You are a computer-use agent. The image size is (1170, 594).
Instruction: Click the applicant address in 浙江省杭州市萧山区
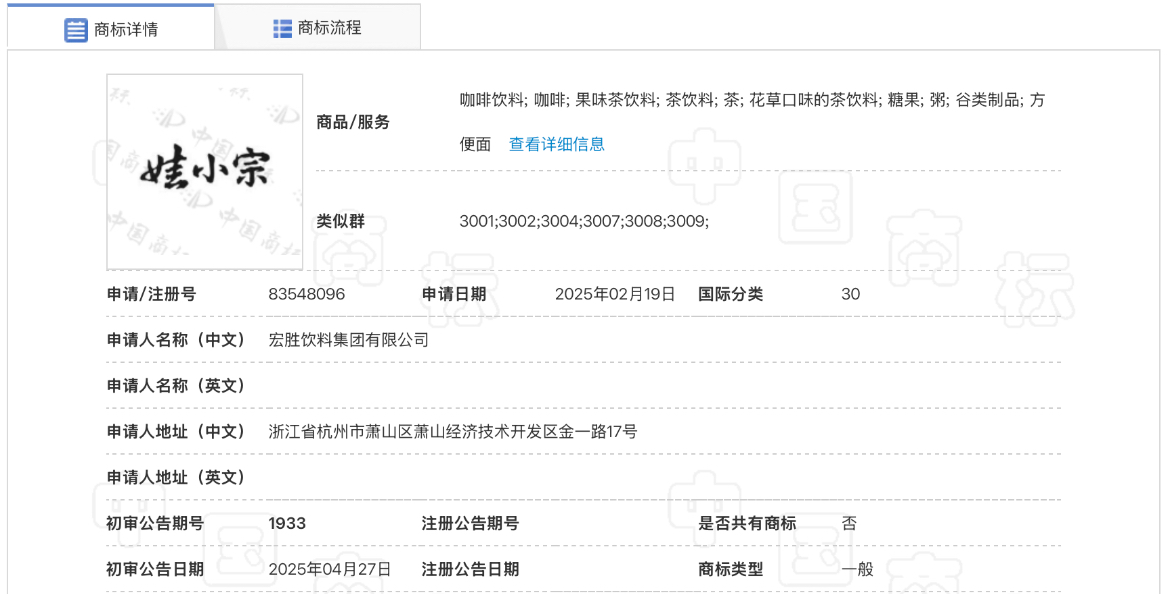[x=452, y=432]
